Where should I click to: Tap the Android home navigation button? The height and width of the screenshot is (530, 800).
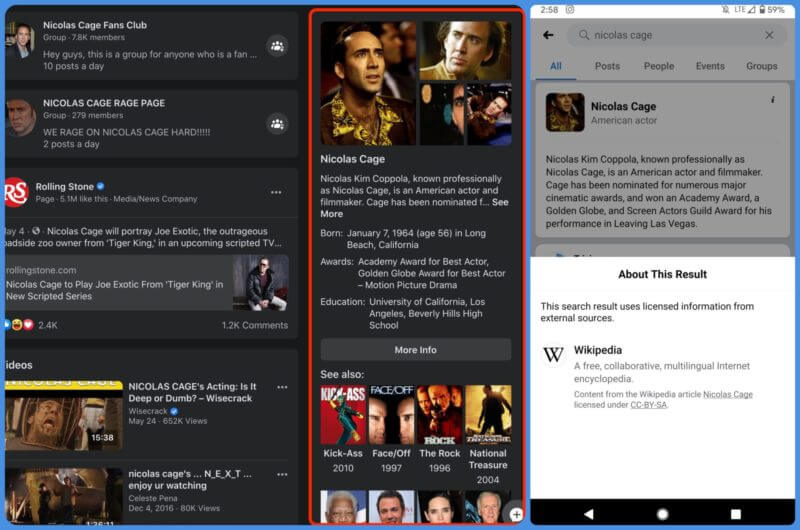coord(662,514)
